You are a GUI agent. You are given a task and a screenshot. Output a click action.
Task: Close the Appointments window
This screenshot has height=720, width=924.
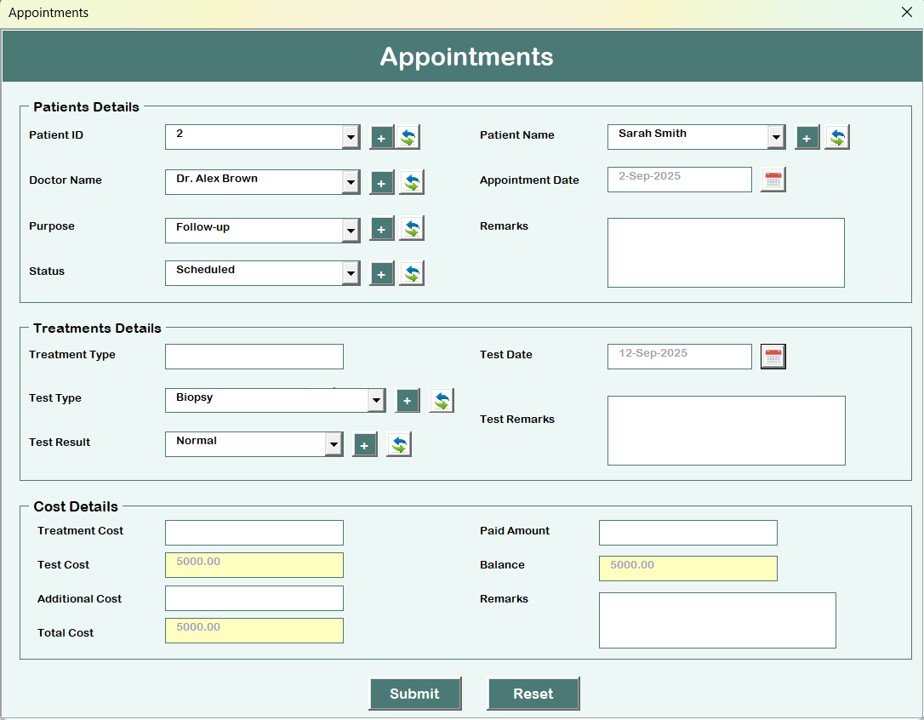click(907, 12)
